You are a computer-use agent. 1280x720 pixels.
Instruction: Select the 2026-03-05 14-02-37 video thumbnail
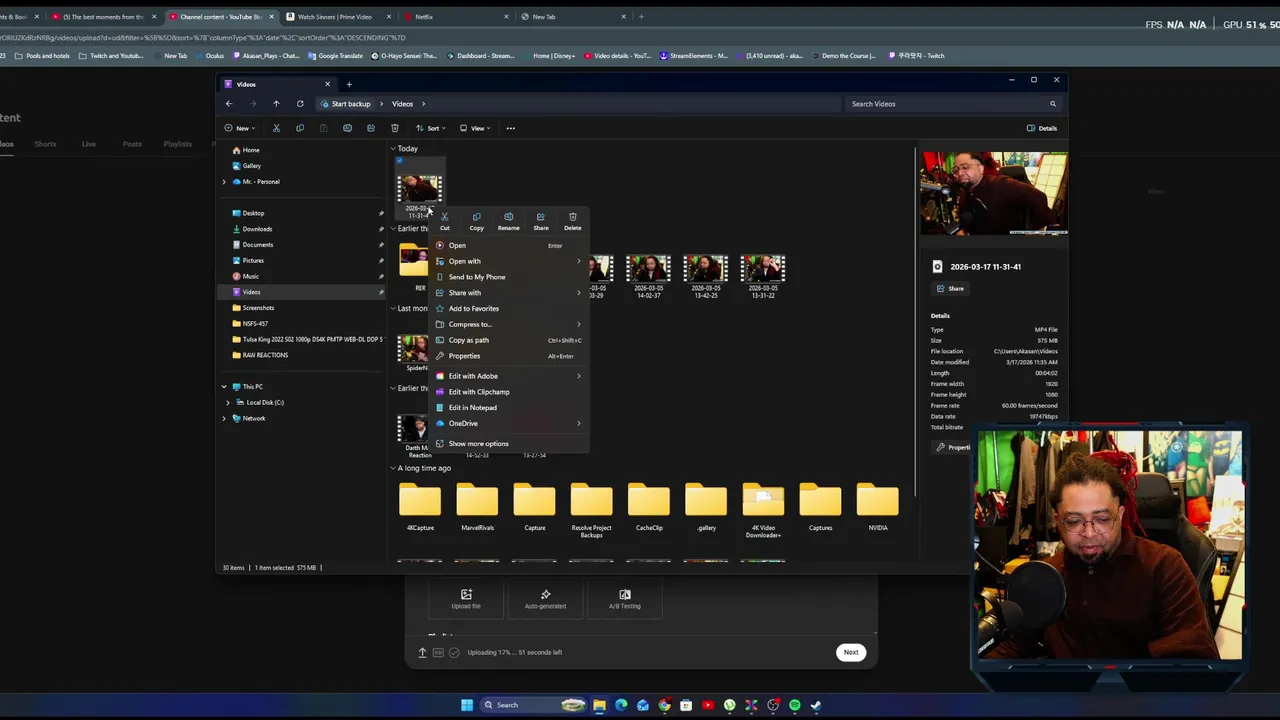649,268
